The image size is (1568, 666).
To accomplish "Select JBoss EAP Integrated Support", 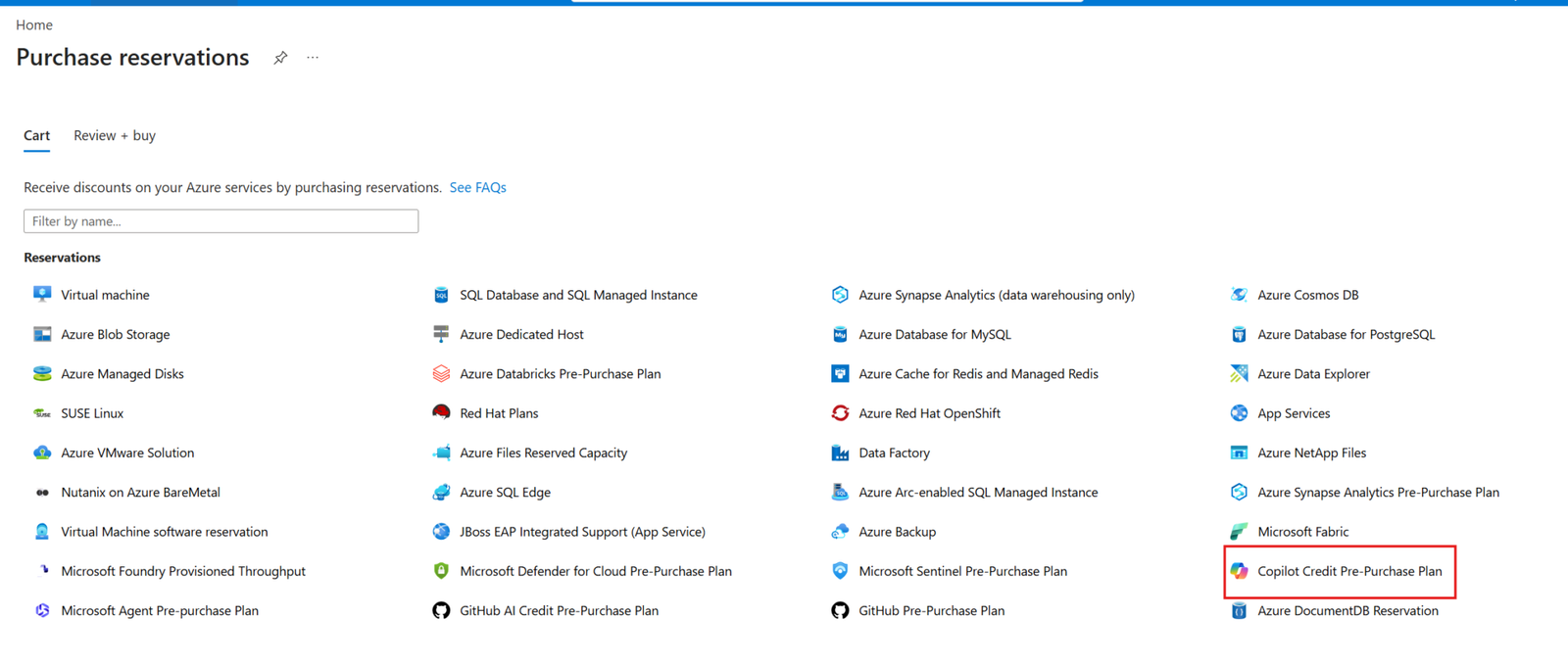I will click(582, 532).
